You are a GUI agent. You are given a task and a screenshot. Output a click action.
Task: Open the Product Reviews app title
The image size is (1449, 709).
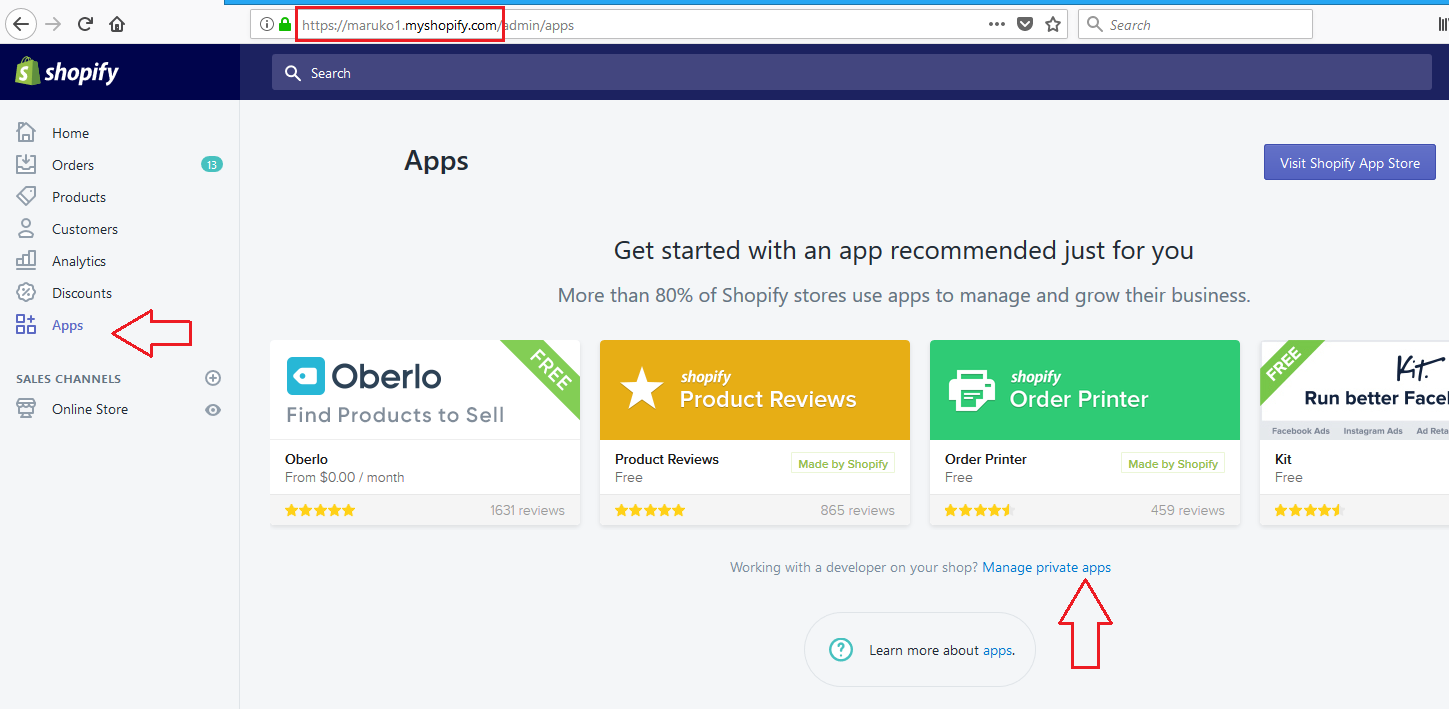click(667, 459)
